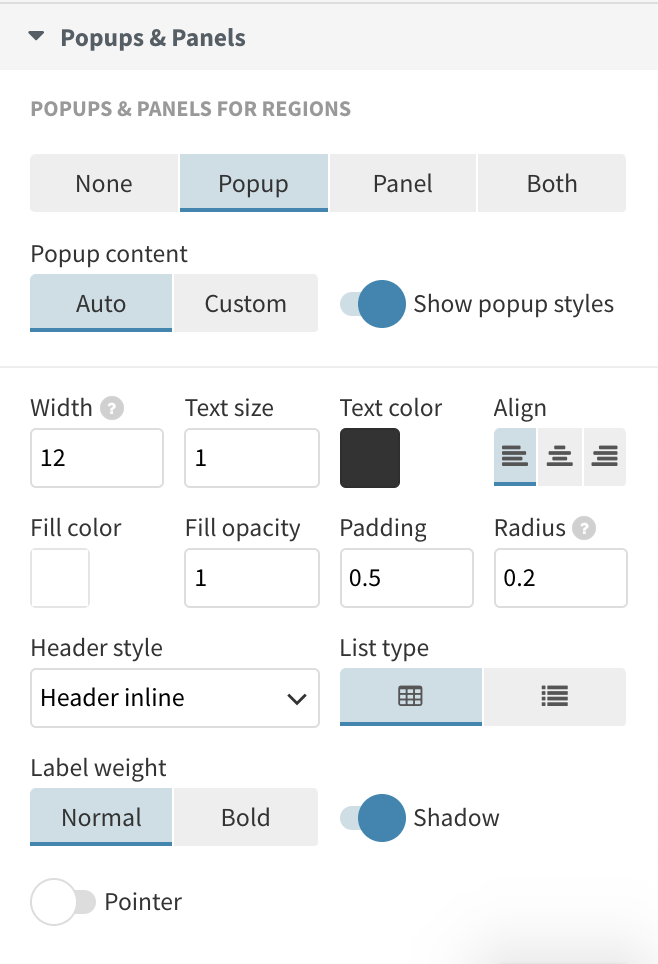
Task: Select center text alignment icon
Action: click(x=560, y=458)
